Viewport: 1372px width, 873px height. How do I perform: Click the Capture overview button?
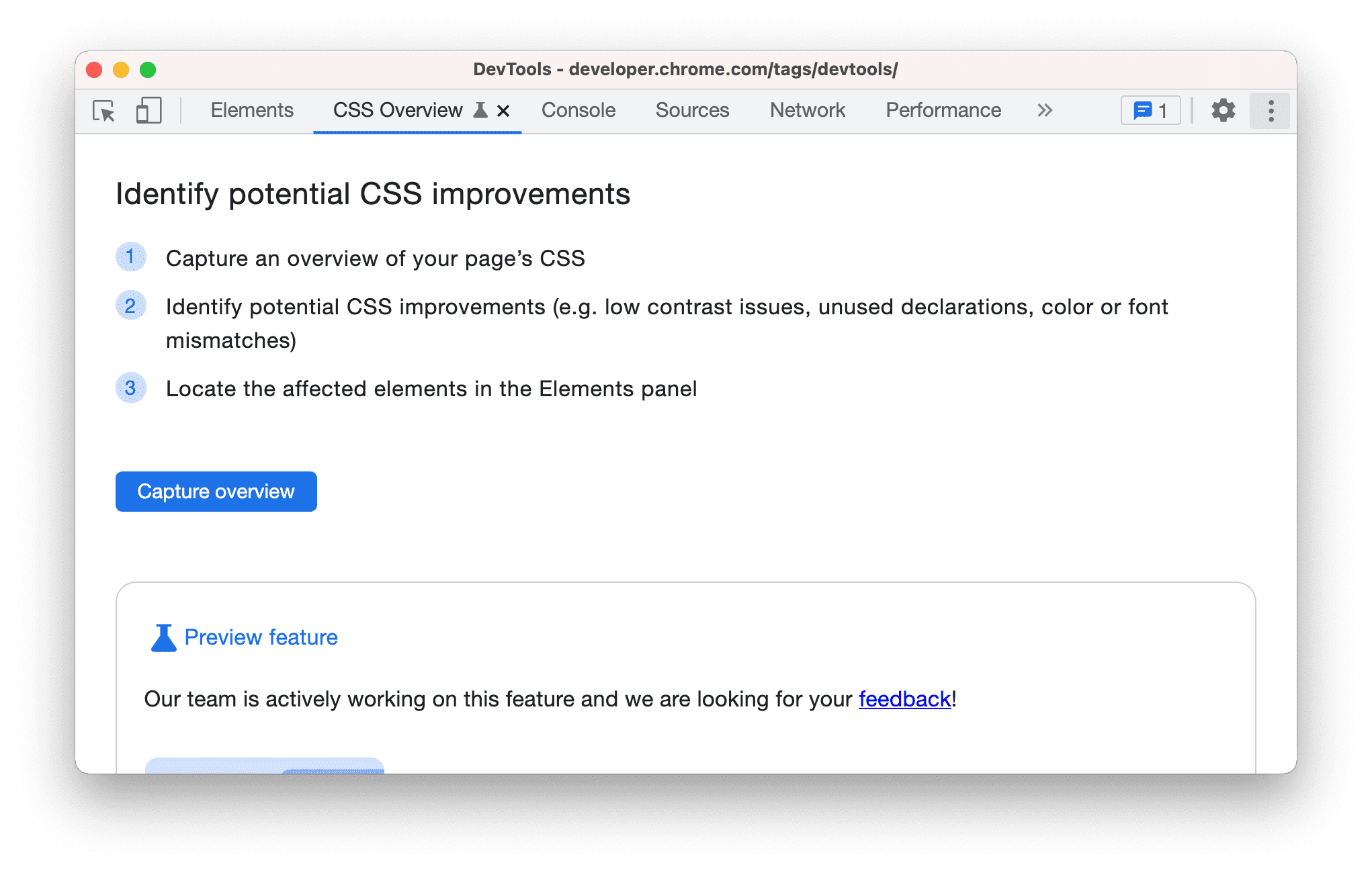coord(216,490)
